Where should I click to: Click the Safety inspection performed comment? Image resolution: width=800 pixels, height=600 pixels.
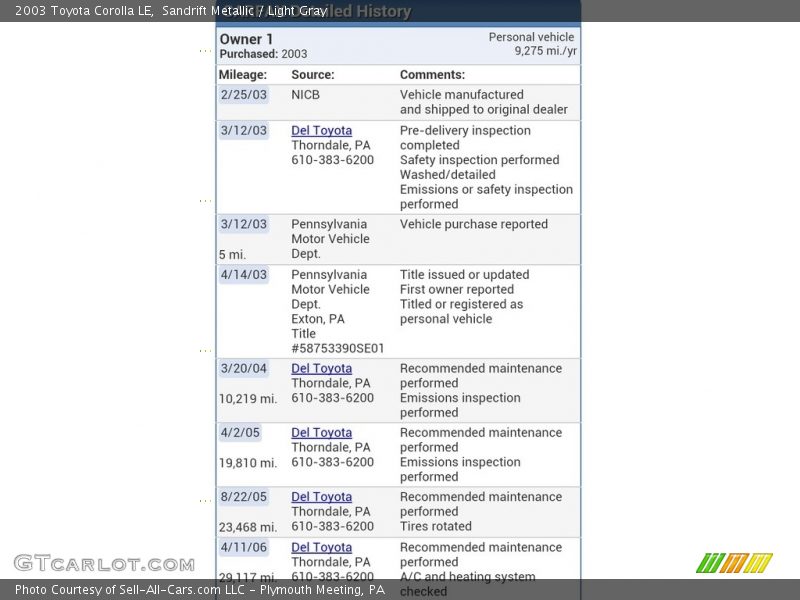point(480,160)
